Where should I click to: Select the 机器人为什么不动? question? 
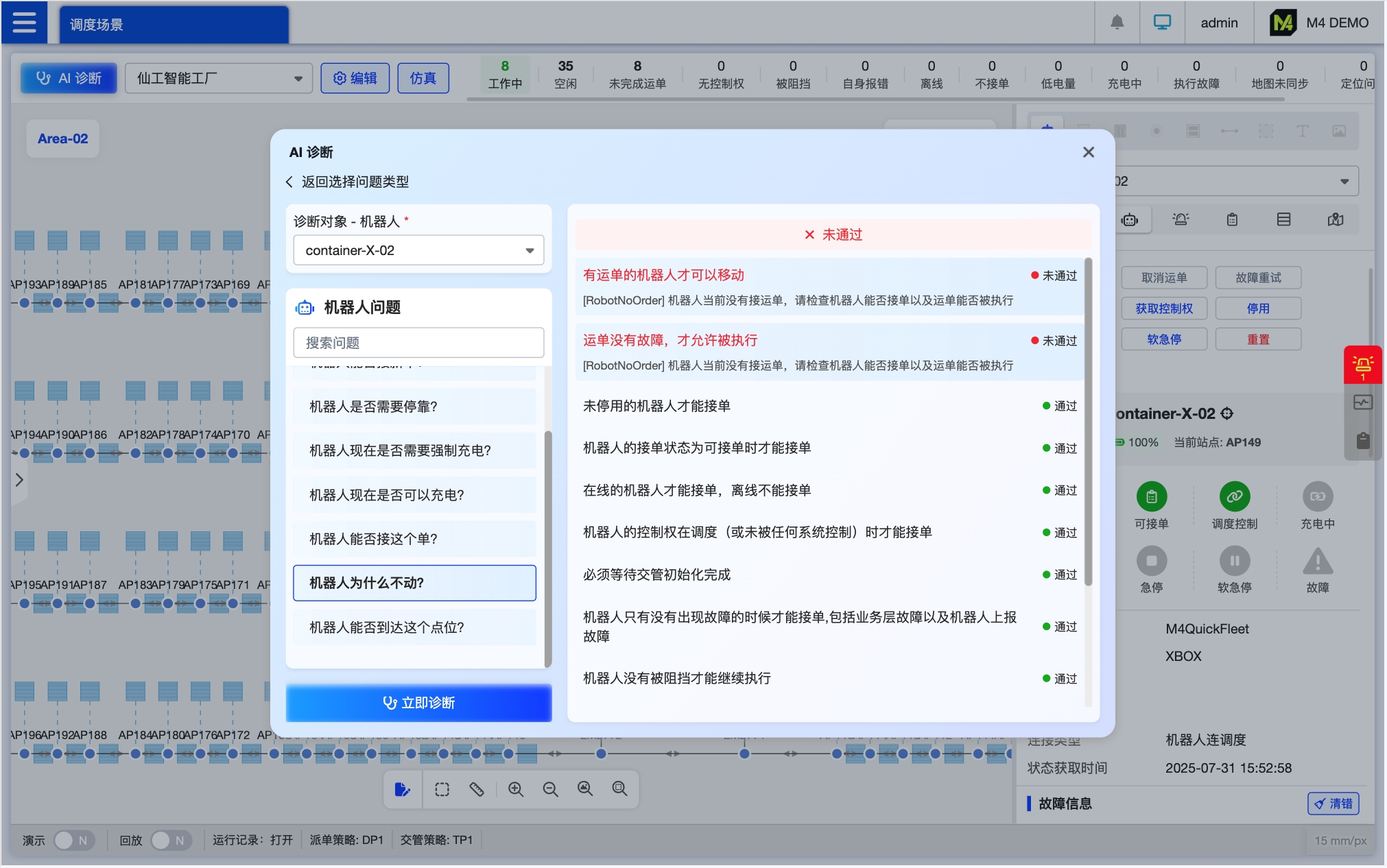[414, 583]
